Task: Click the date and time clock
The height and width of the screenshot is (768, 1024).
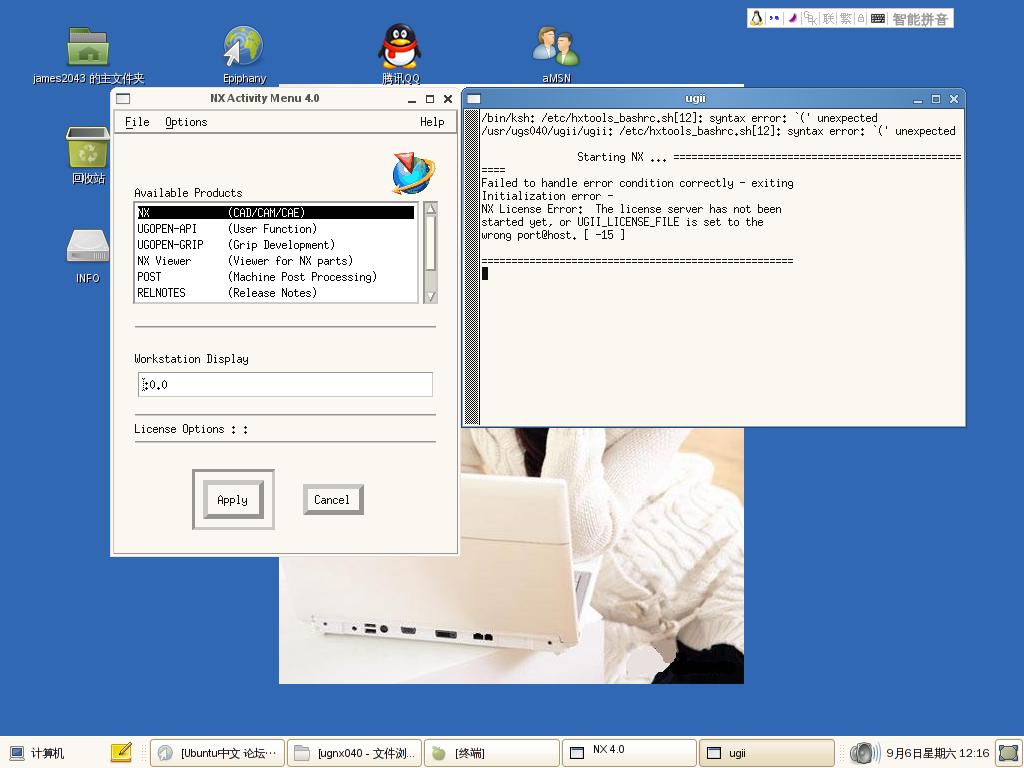Action: [937, 753]
